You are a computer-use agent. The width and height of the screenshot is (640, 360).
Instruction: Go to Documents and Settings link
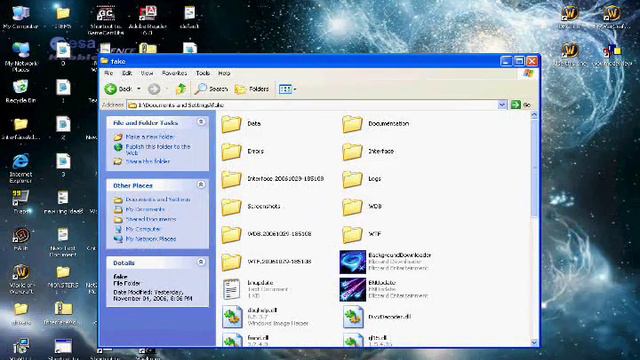click(158, 200)
